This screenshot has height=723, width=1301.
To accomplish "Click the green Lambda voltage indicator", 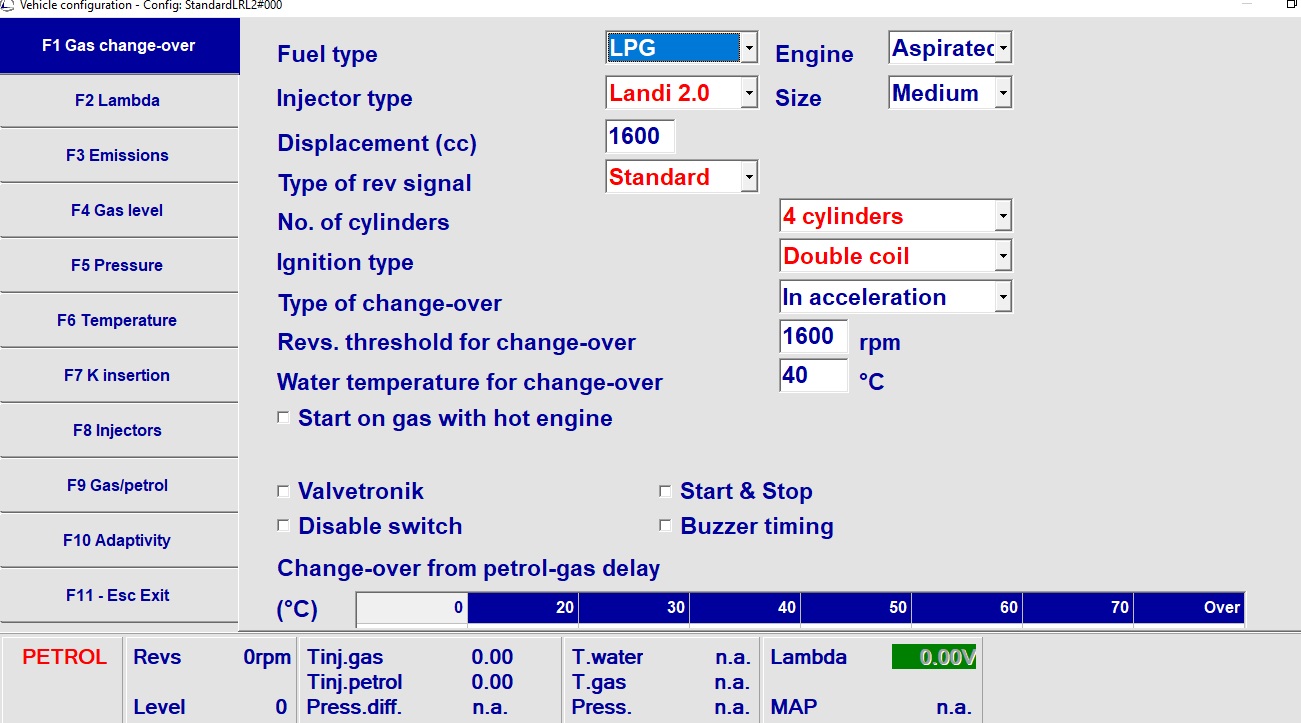I will [934, 657].
